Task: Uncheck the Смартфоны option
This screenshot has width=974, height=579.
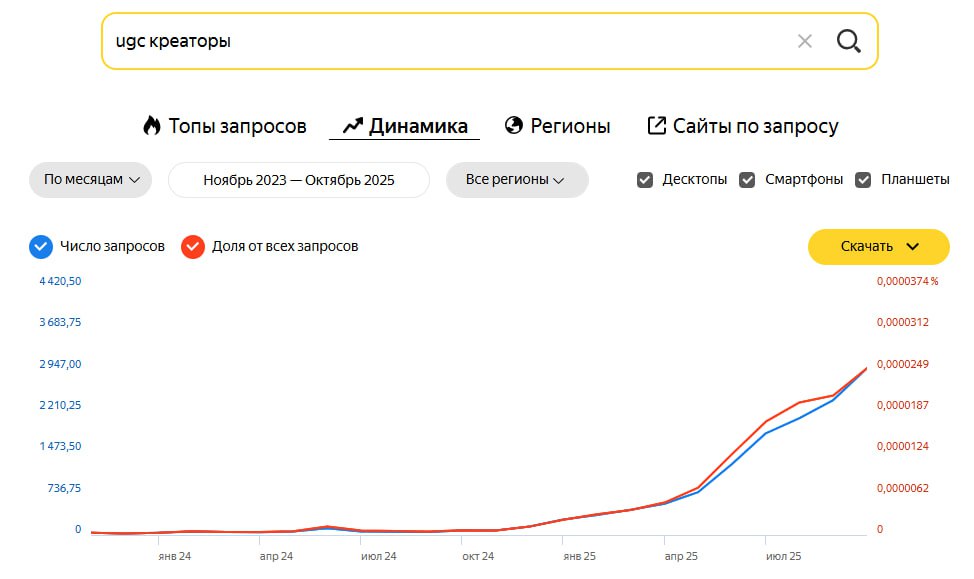Action: (747, 179)
